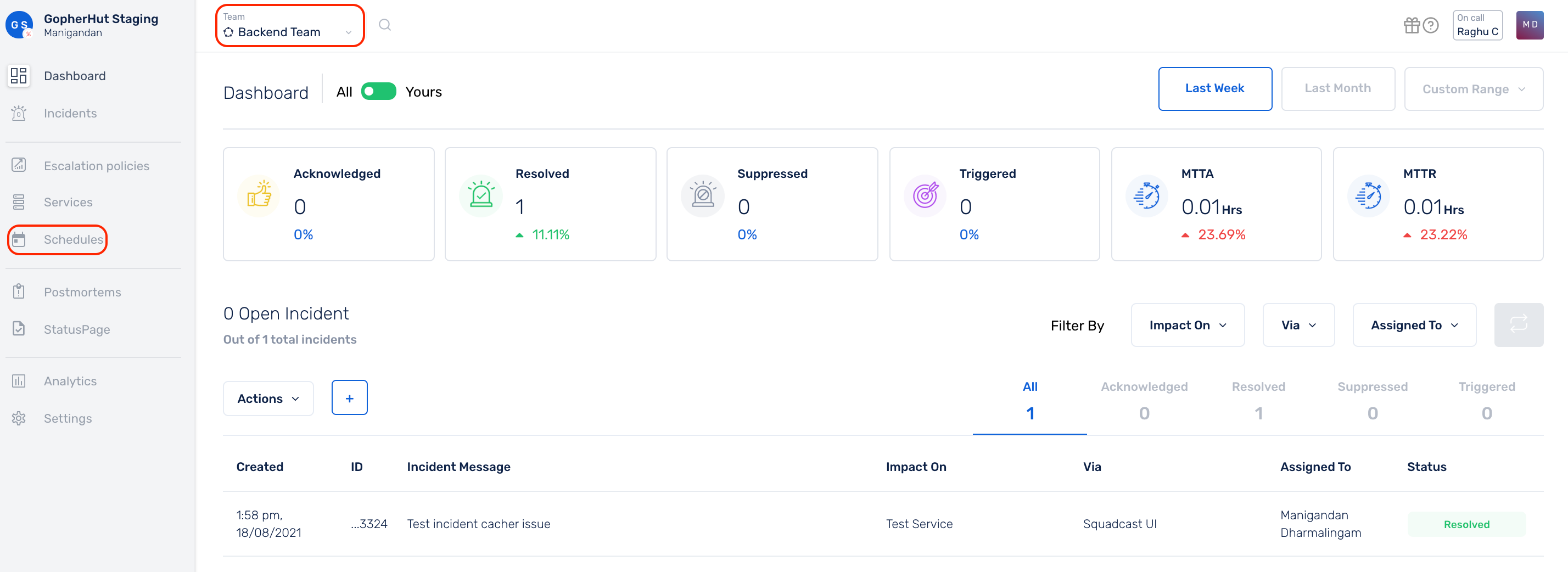This screenshot has height=572, width=1568.
Task: Open the StatusPage section
Action: [x=77, y=329]
